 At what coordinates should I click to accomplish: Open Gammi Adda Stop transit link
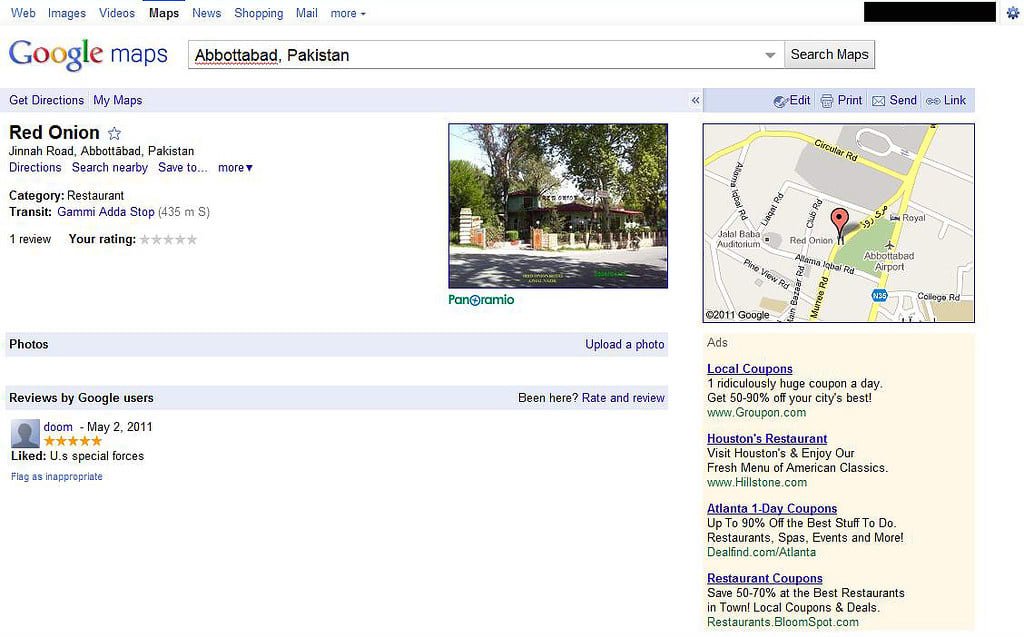tap(106, 212)
